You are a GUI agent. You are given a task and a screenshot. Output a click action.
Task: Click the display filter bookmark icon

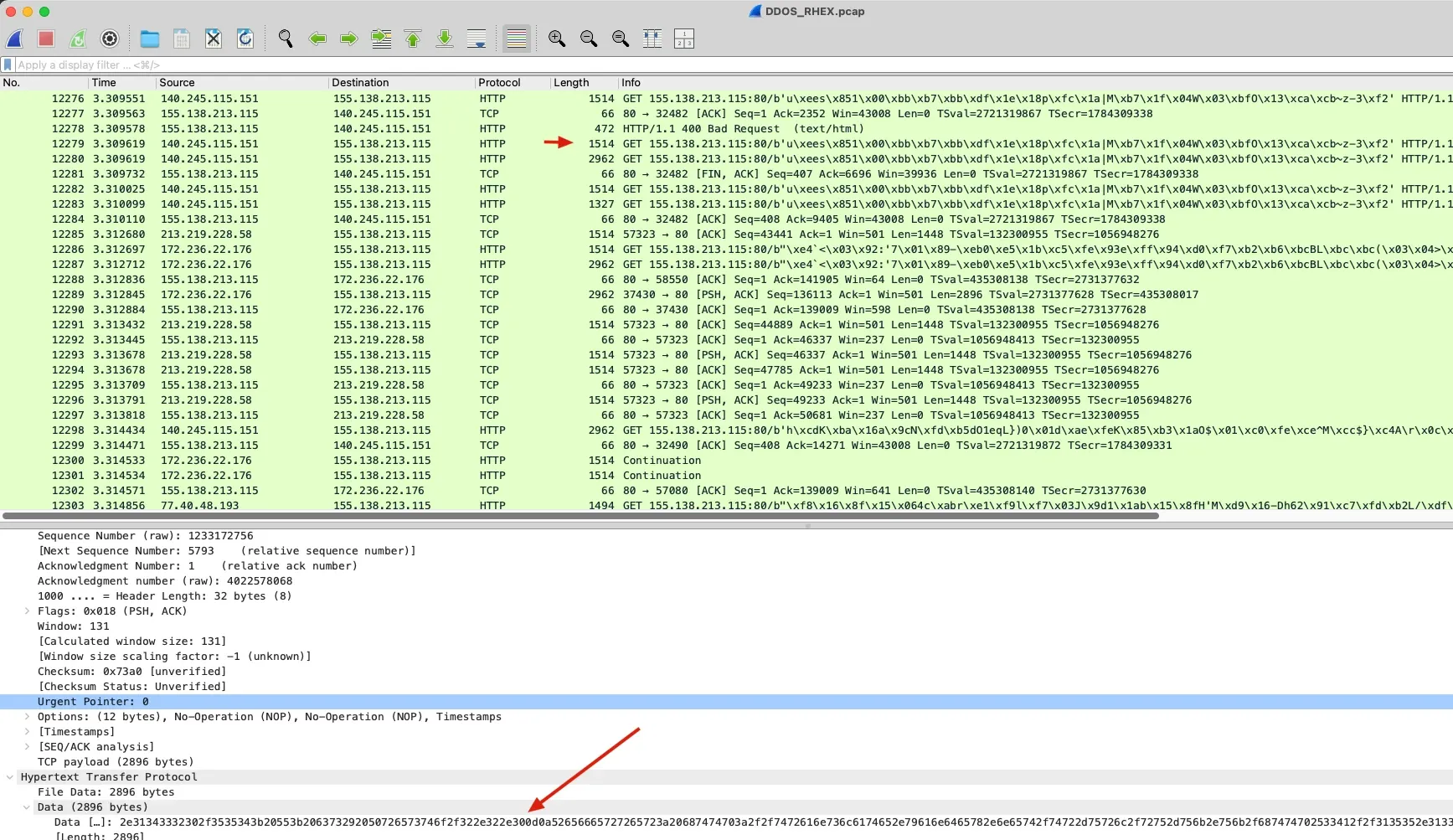click(x=8, y=64)
